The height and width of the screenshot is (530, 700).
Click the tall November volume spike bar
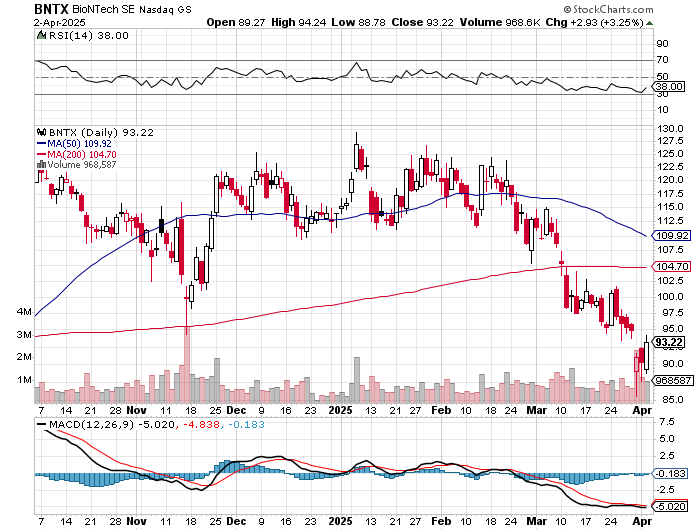pyautogui.click(x=187, y=364)
